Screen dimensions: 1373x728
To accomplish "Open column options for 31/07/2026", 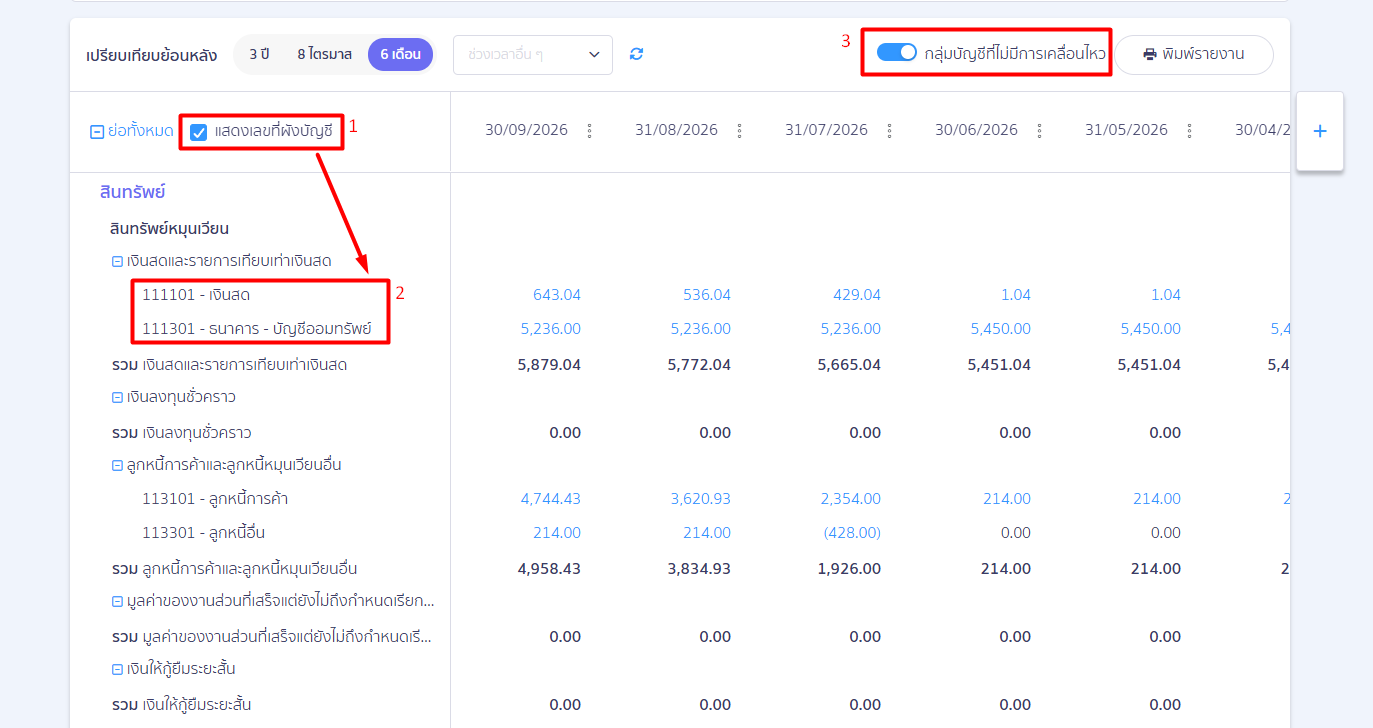I will (x=889, y=130).
